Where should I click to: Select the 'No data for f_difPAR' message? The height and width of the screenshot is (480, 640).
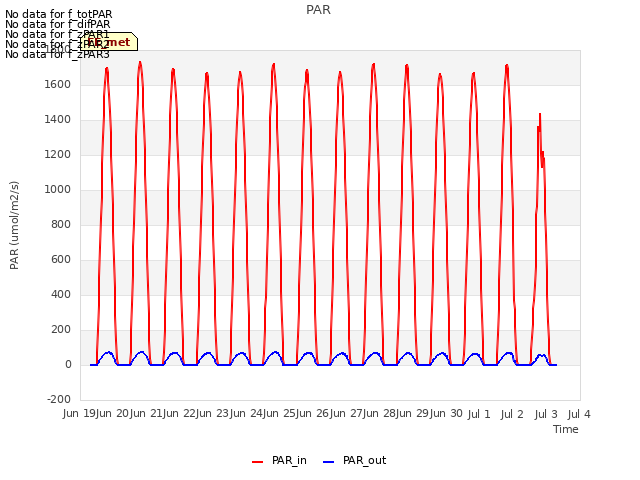(x=58, y=24)
